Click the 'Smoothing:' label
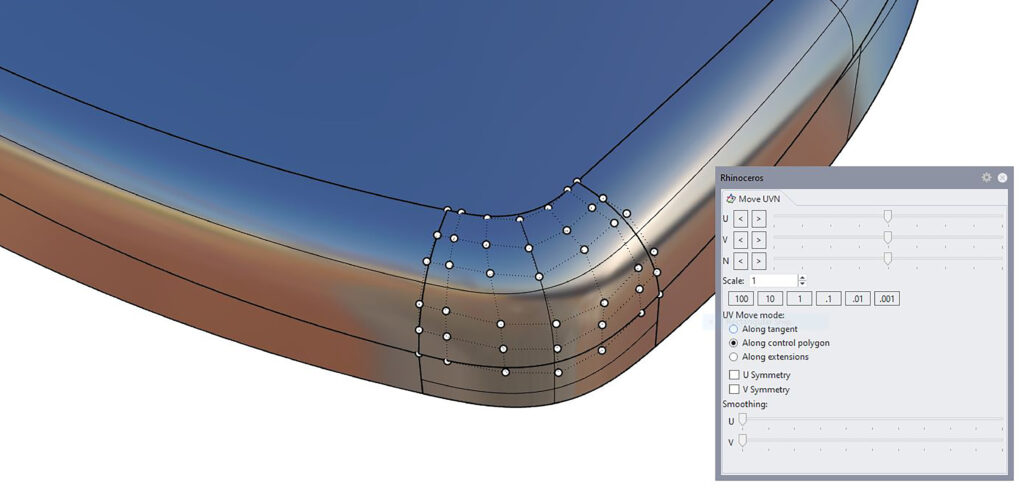Screen dimensions: 1024x494 click(x=744, y=404)
